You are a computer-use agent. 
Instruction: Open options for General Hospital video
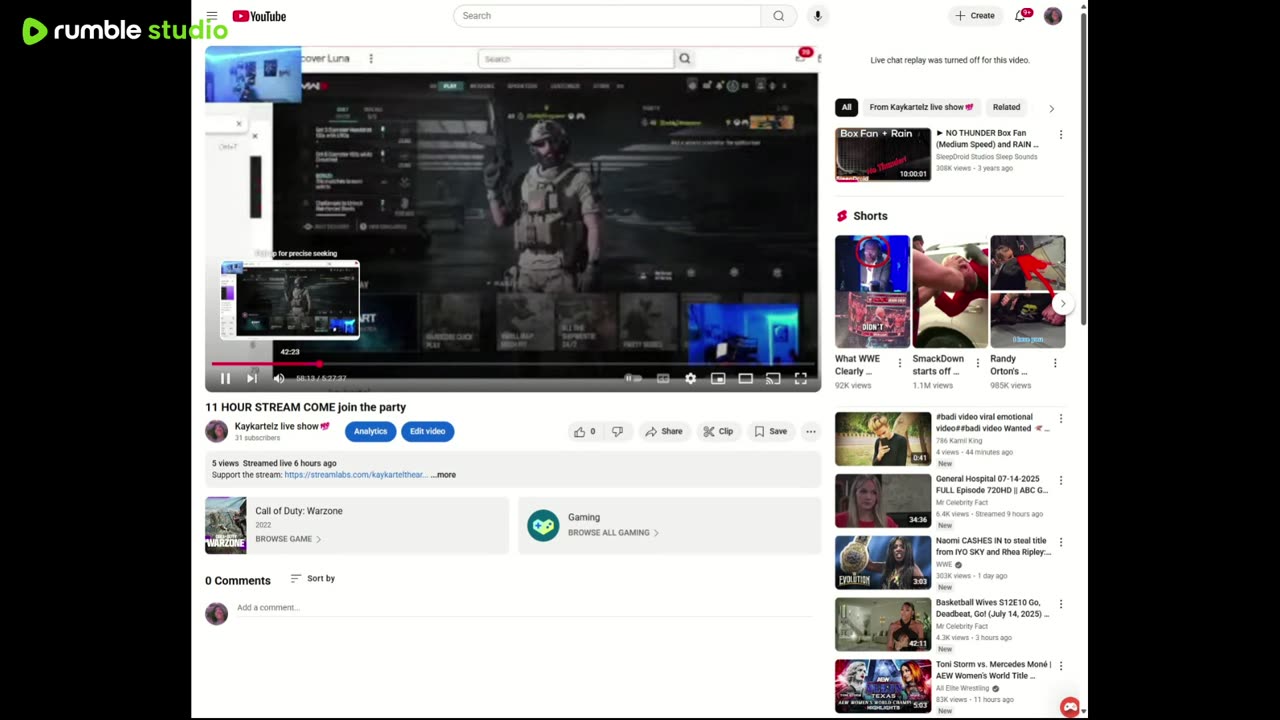click(1061, 481)
